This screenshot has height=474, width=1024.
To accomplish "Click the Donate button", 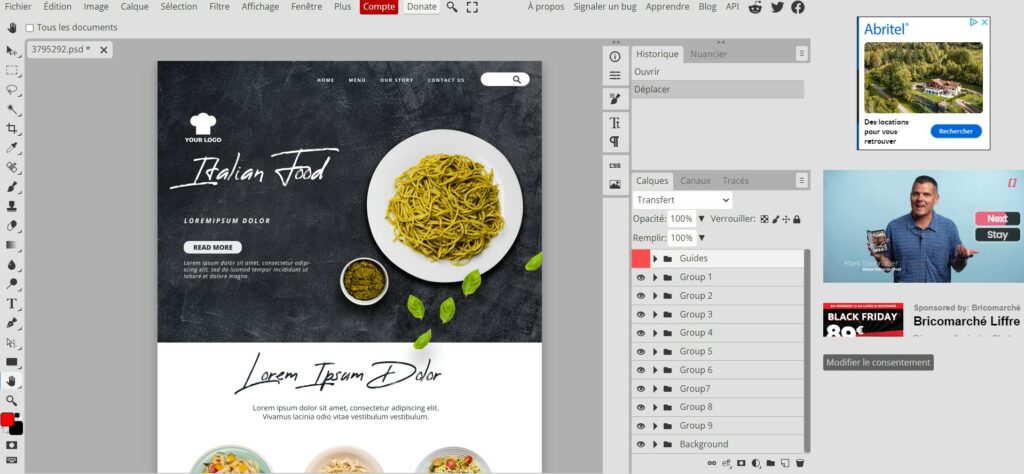I will click(421, 7).
